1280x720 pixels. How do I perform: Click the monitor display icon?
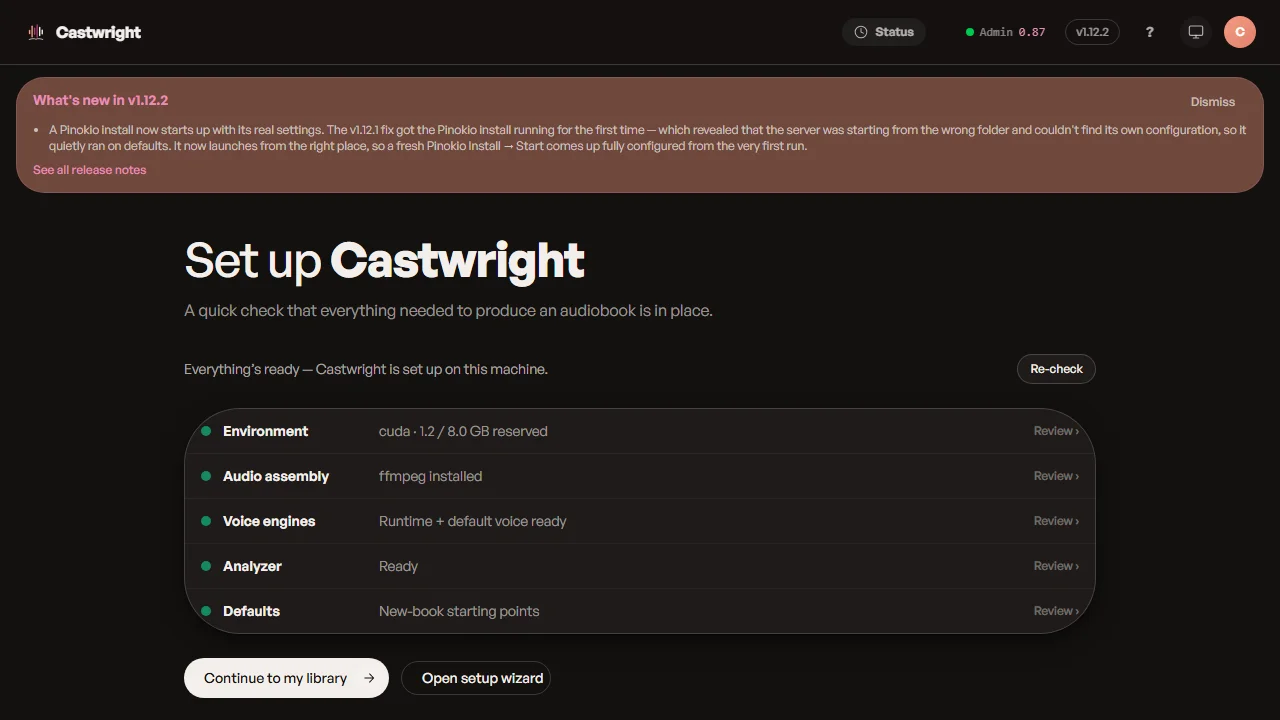click(x=1195, y=32)
